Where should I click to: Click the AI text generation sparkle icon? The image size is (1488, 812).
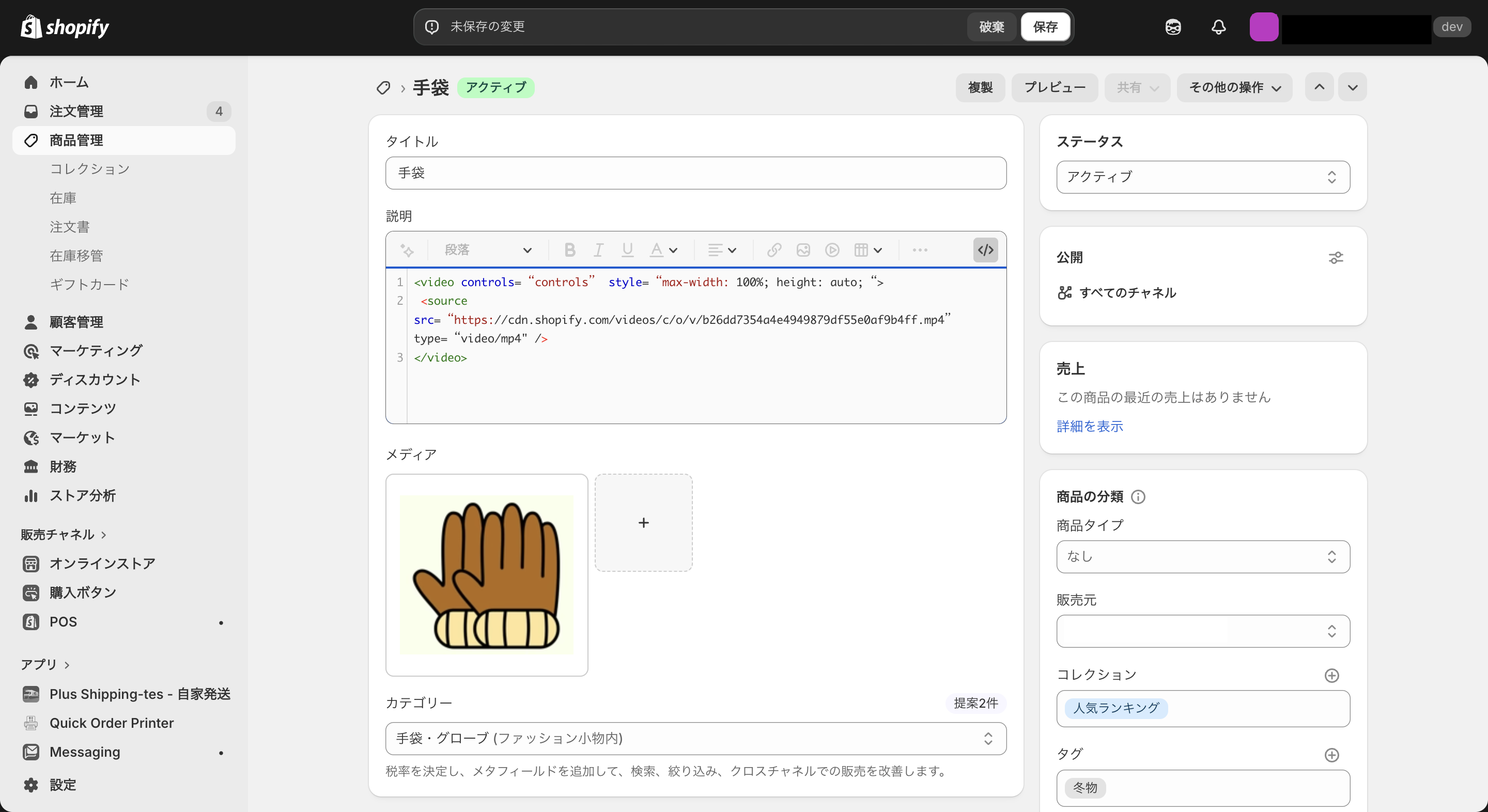click(407, 250)
